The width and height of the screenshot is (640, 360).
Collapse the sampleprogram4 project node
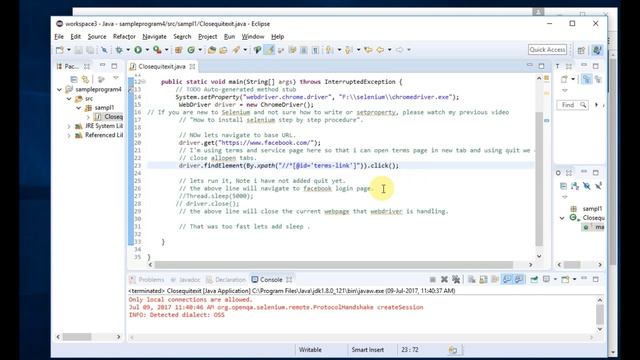(60, 89)
